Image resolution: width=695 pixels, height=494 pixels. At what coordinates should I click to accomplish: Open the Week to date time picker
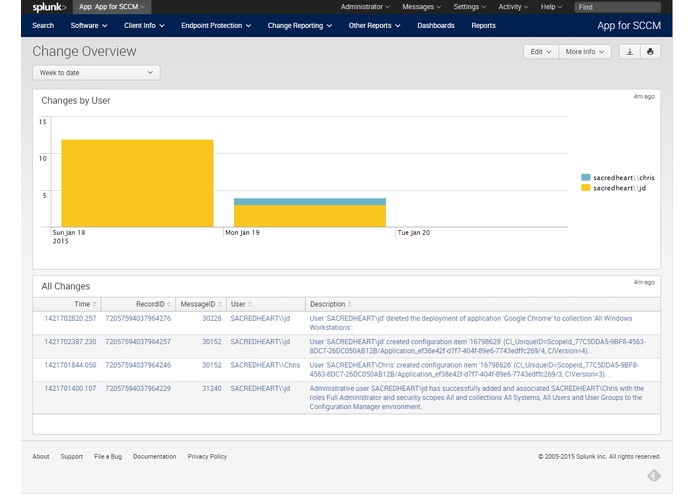[x=96, y=73]
